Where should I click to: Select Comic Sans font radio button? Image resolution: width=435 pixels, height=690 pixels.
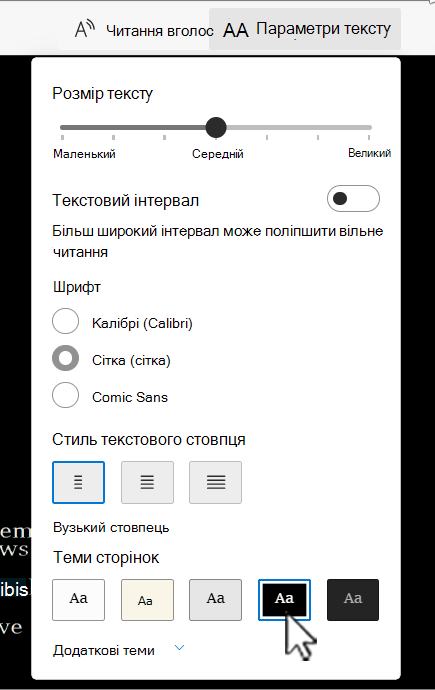pyautogui.click(x=66, y=395)
